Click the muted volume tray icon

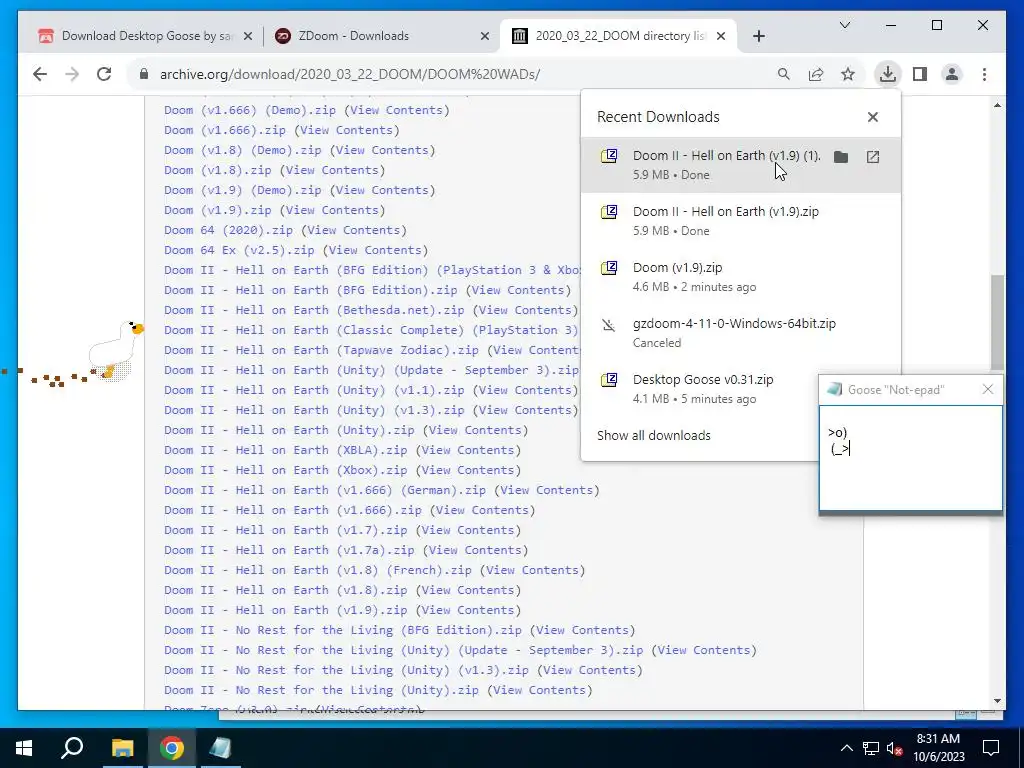(895, 748)
